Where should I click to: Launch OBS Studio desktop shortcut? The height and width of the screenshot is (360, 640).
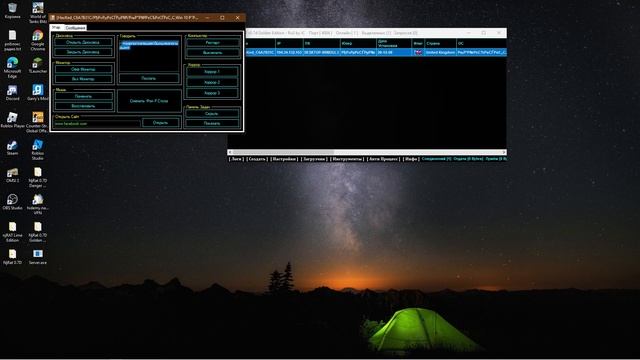point(12,202)
